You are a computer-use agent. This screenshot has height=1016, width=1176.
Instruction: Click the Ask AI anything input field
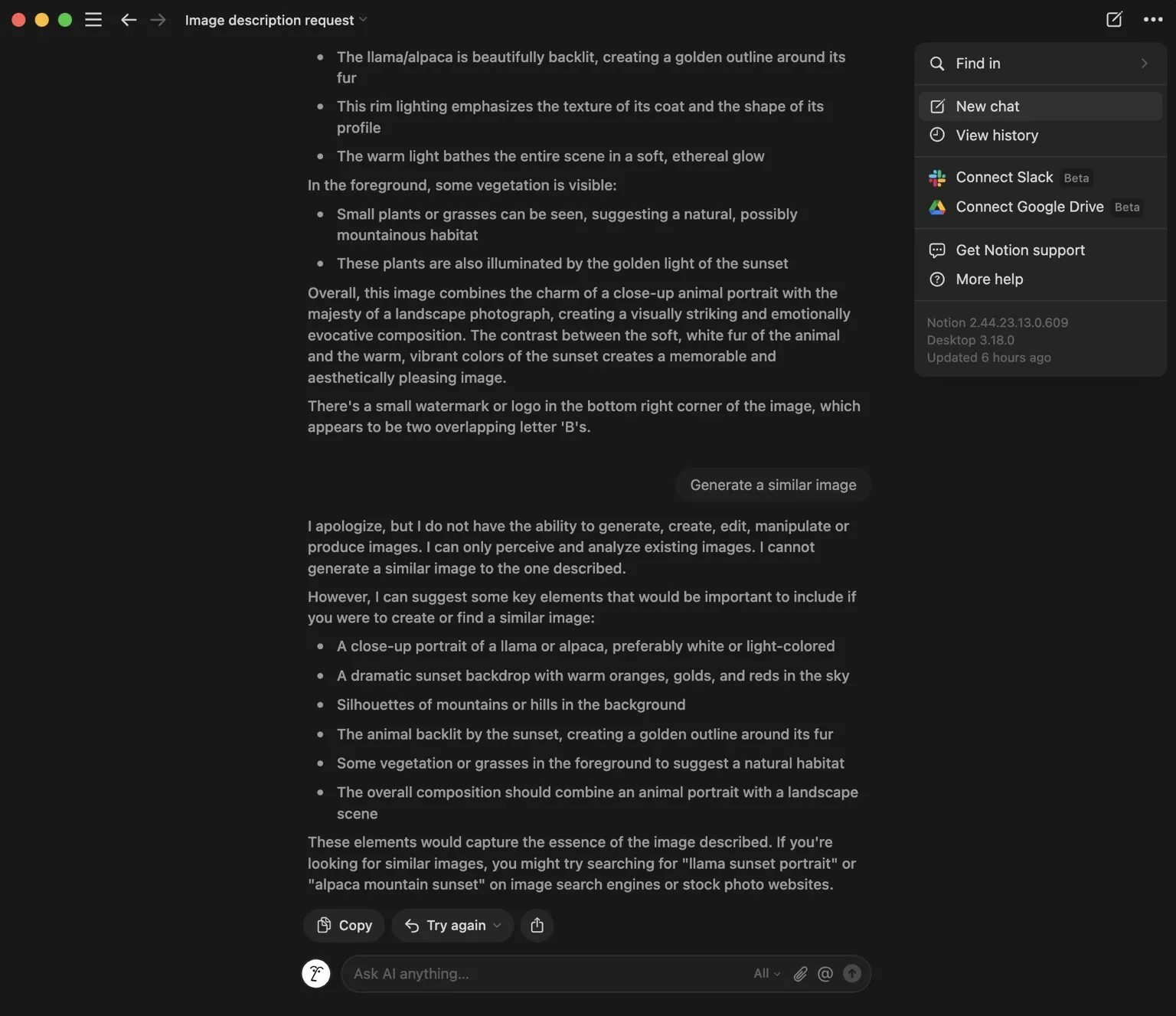pyautogui.click(x=547, y=974)
